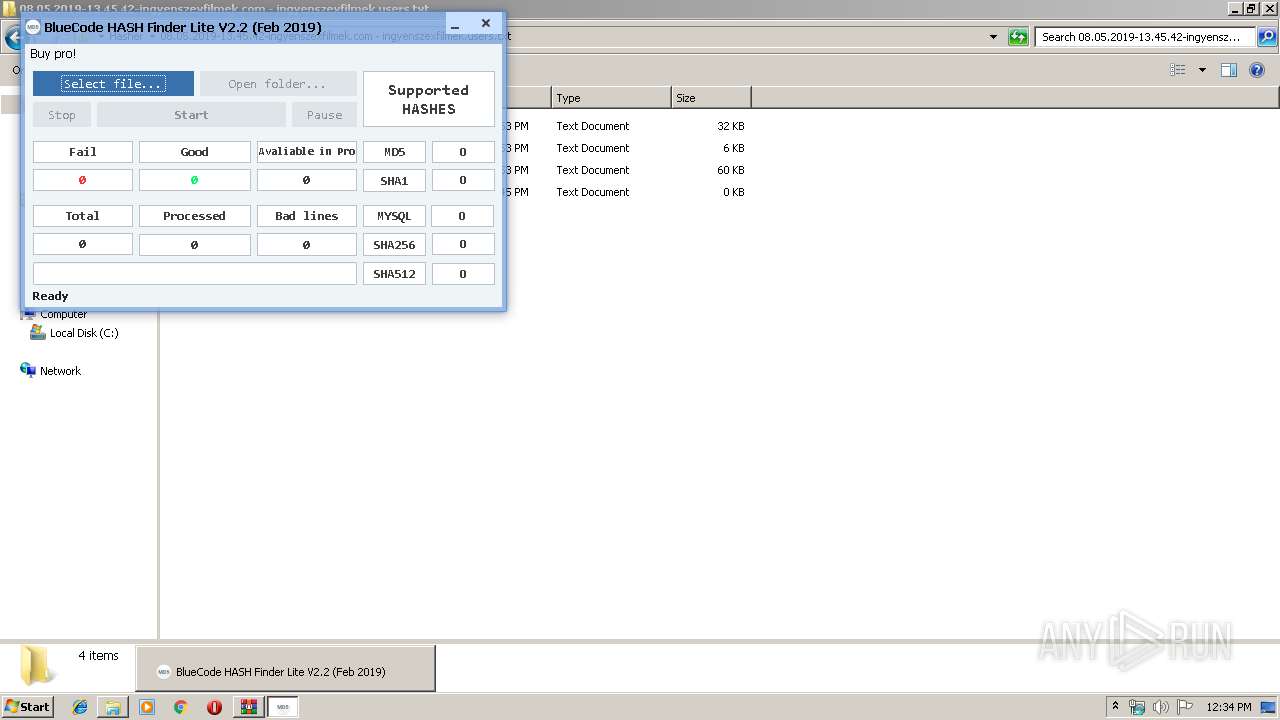Click the Fail counter label
Image resolution: width=1280 pixels, height=720 pixels.
(83, 152)
